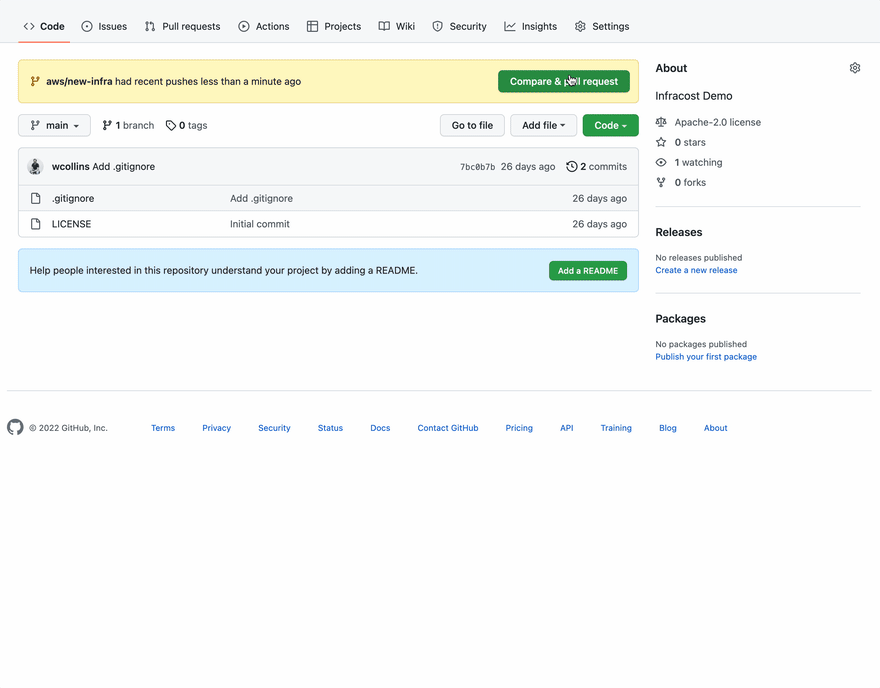Click the Infracost Demo description text

[x=694, y=96]
